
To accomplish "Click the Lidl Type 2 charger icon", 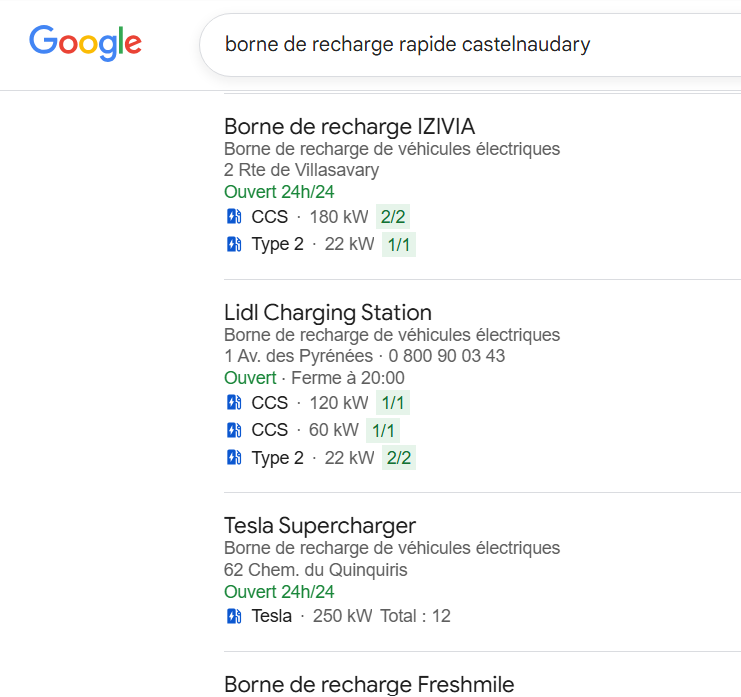I will tap(234, 458).
